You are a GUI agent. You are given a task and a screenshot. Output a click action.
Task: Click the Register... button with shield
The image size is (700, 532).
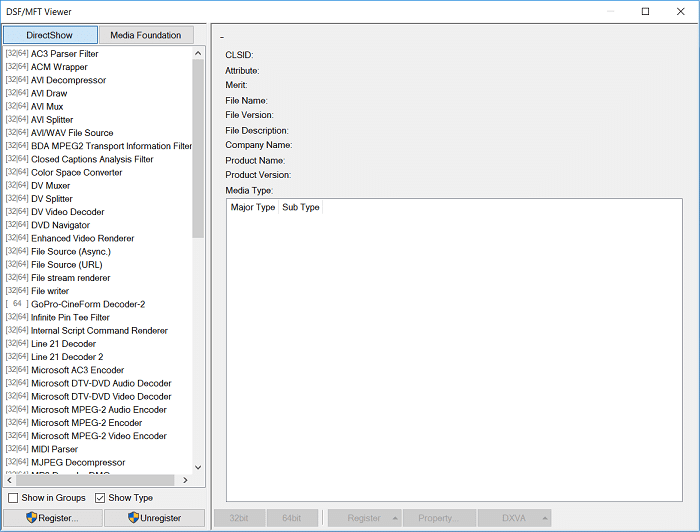click(x=53, y=518)
